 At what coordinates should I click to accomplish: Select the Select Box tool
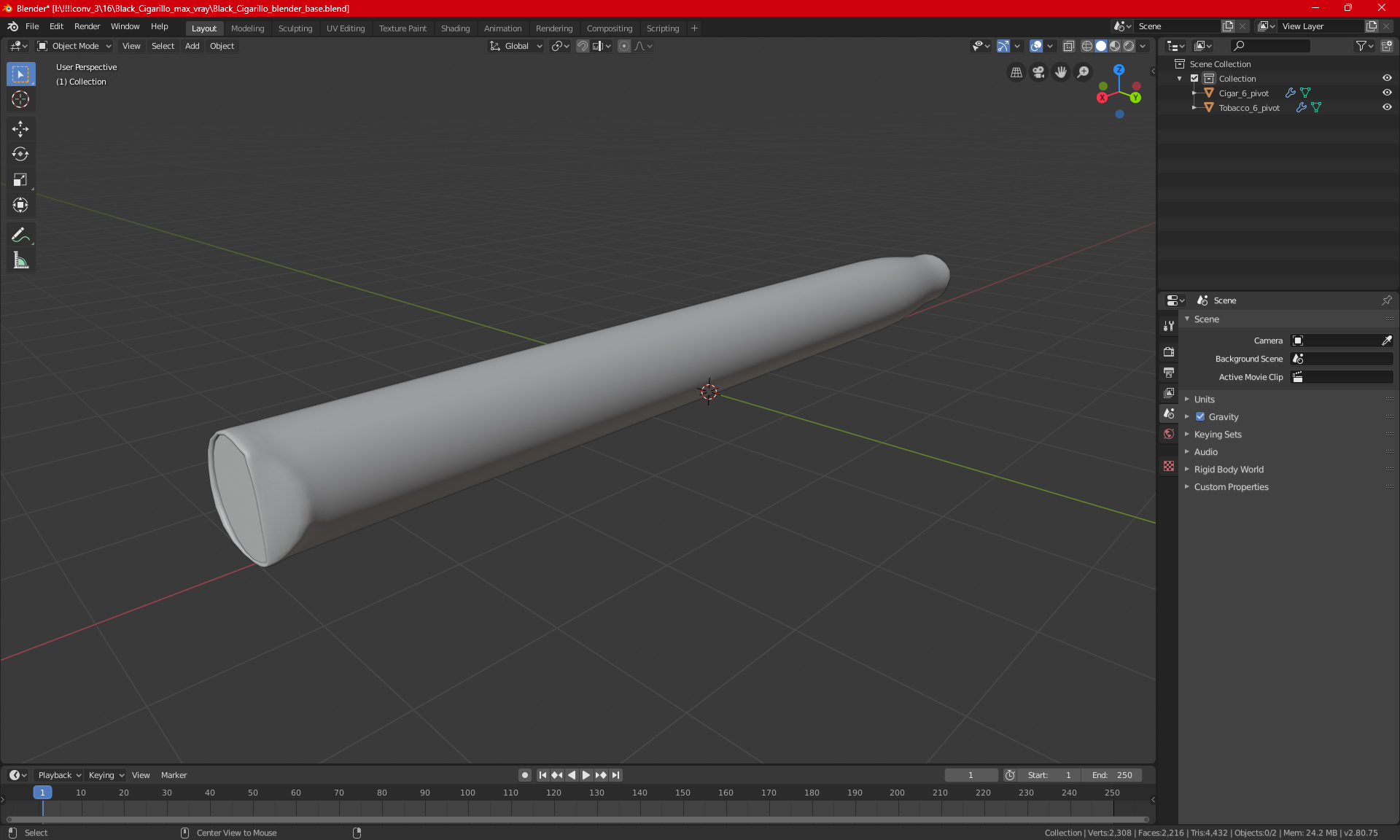tap(20, 74)
